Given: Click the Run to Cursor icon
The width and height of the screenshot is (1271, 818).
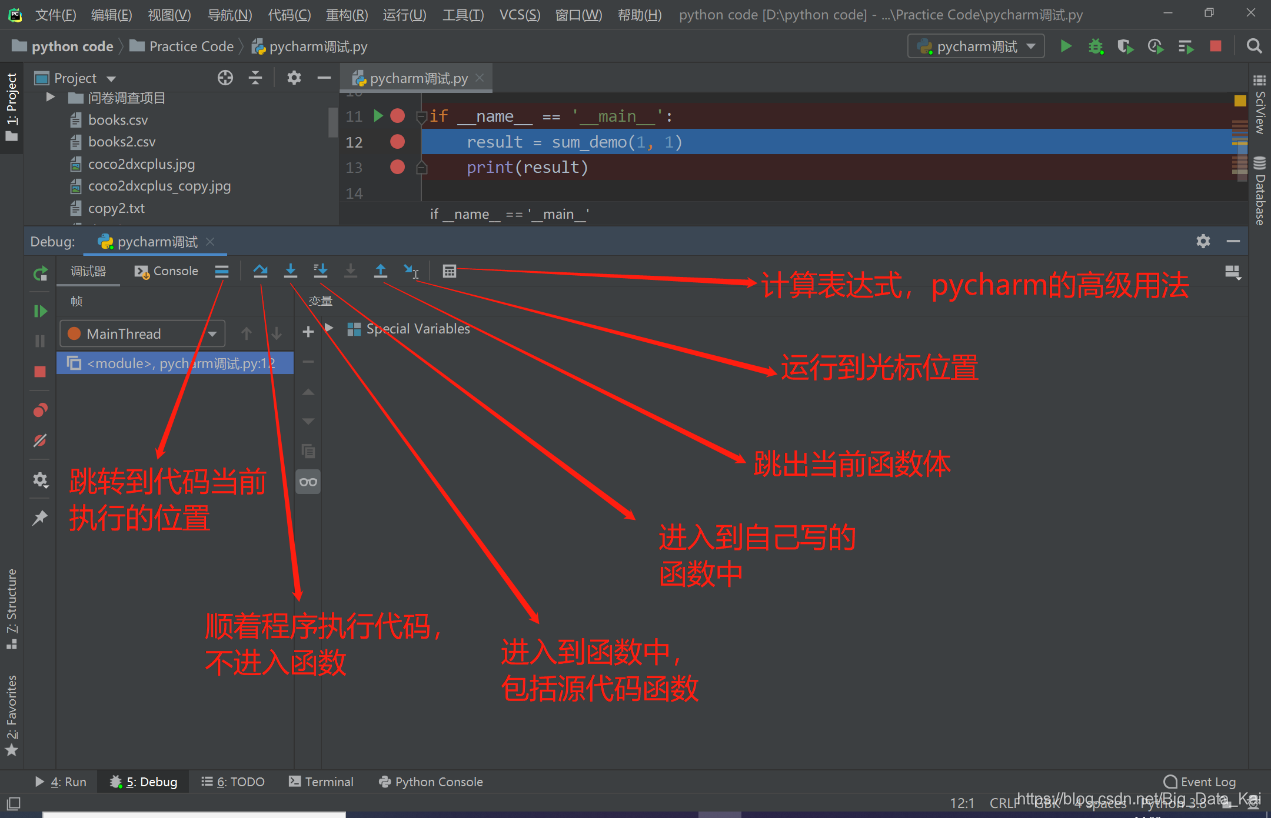Looking at the screenshot, I should pos(410,271).
